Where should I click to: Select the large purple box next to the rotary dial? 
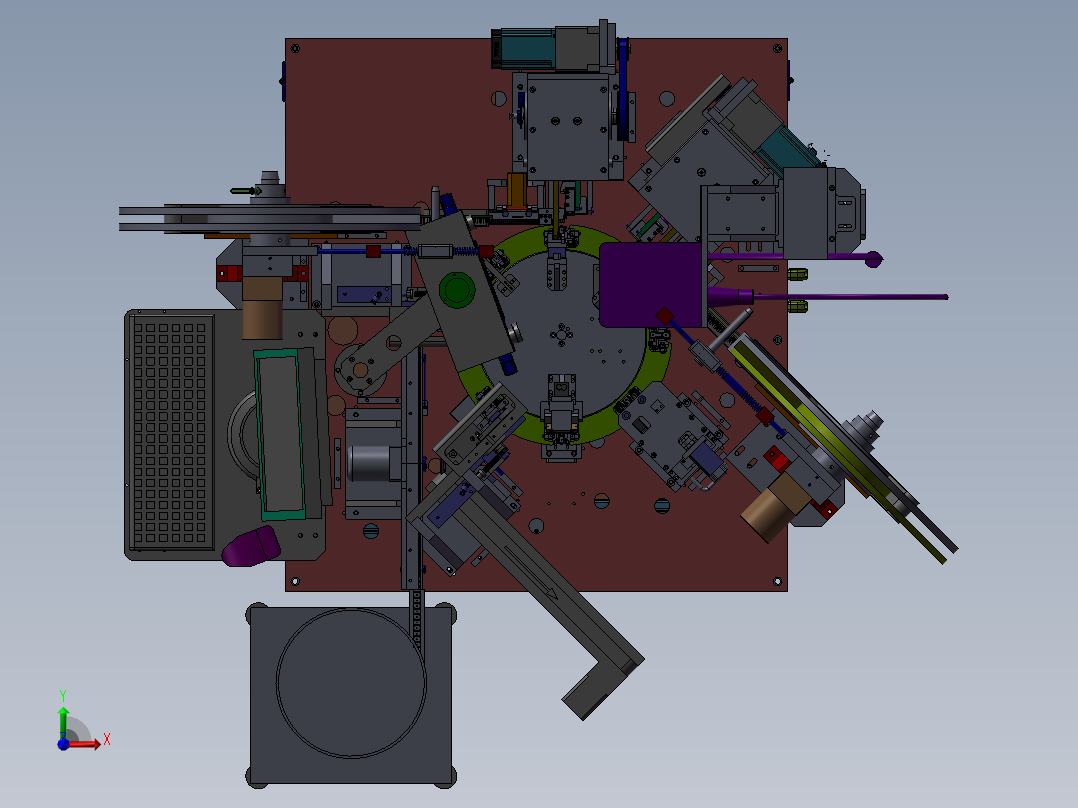(652, 285)
